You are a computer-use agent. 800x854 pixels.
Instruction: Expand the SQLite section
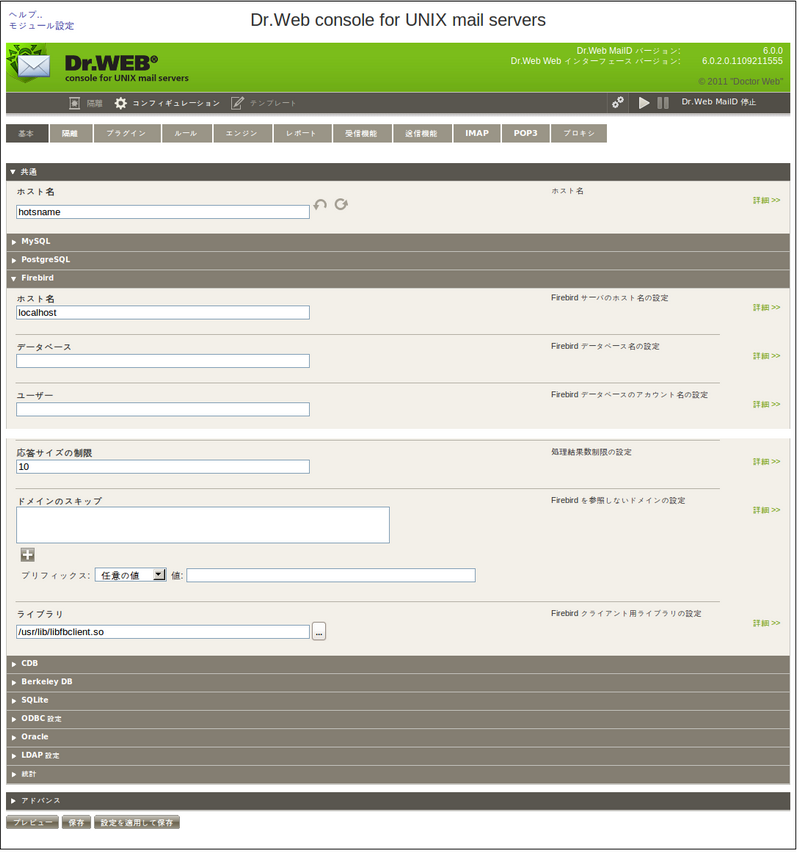(x=400, y=703)
